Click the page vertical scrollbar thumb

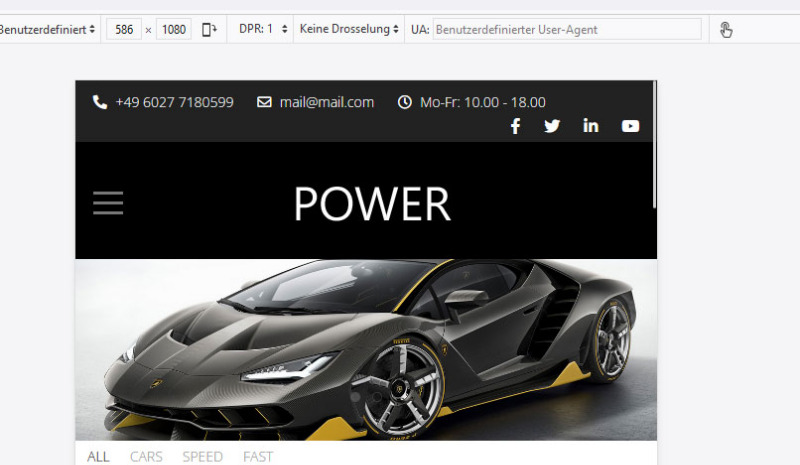654,144
